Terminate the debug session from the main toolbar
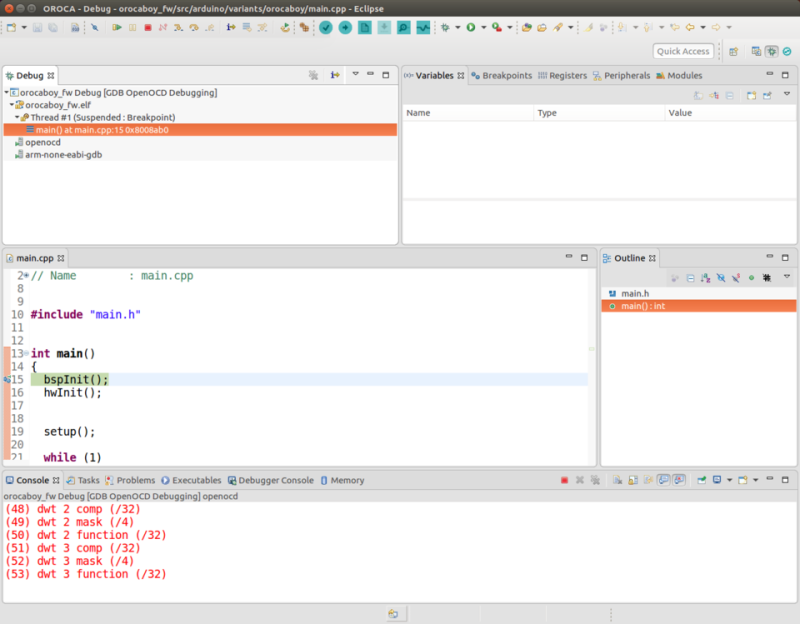 click(148, 28)
